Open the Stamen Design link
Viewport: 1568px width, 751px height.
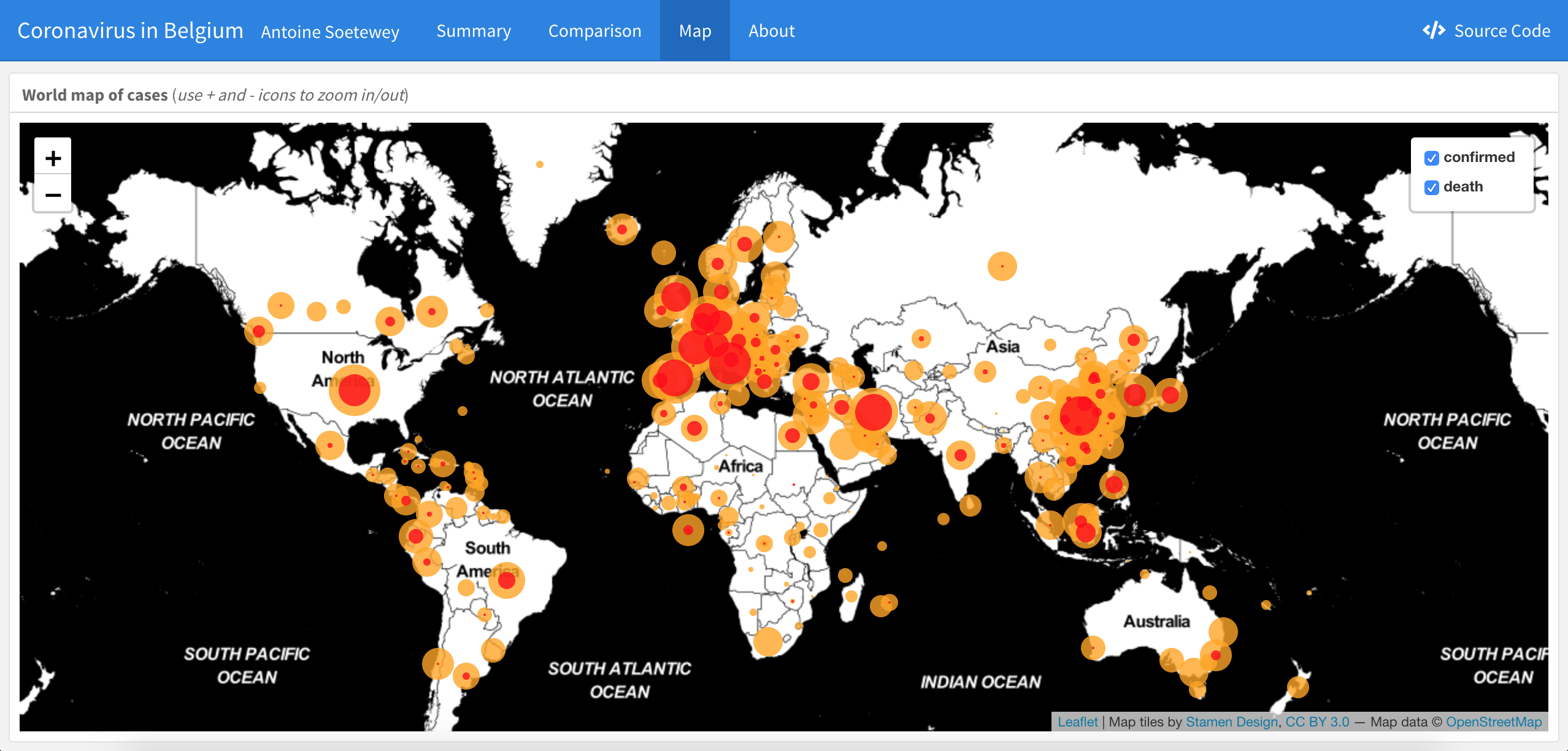click(1231, 722)
